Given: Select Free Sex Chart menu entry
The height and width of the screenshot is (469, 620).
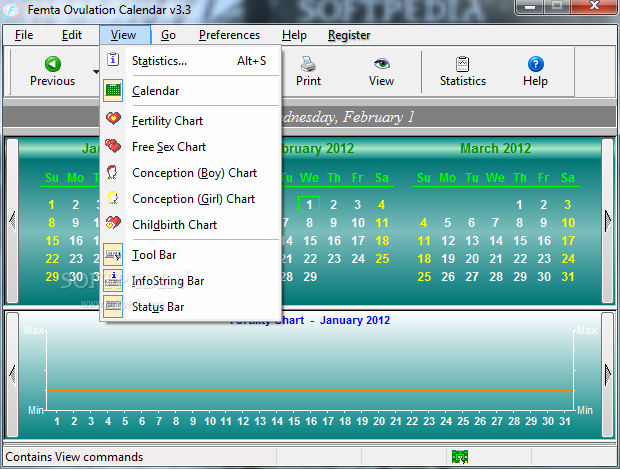Looking at the screenshot, I should coord(191,147).
